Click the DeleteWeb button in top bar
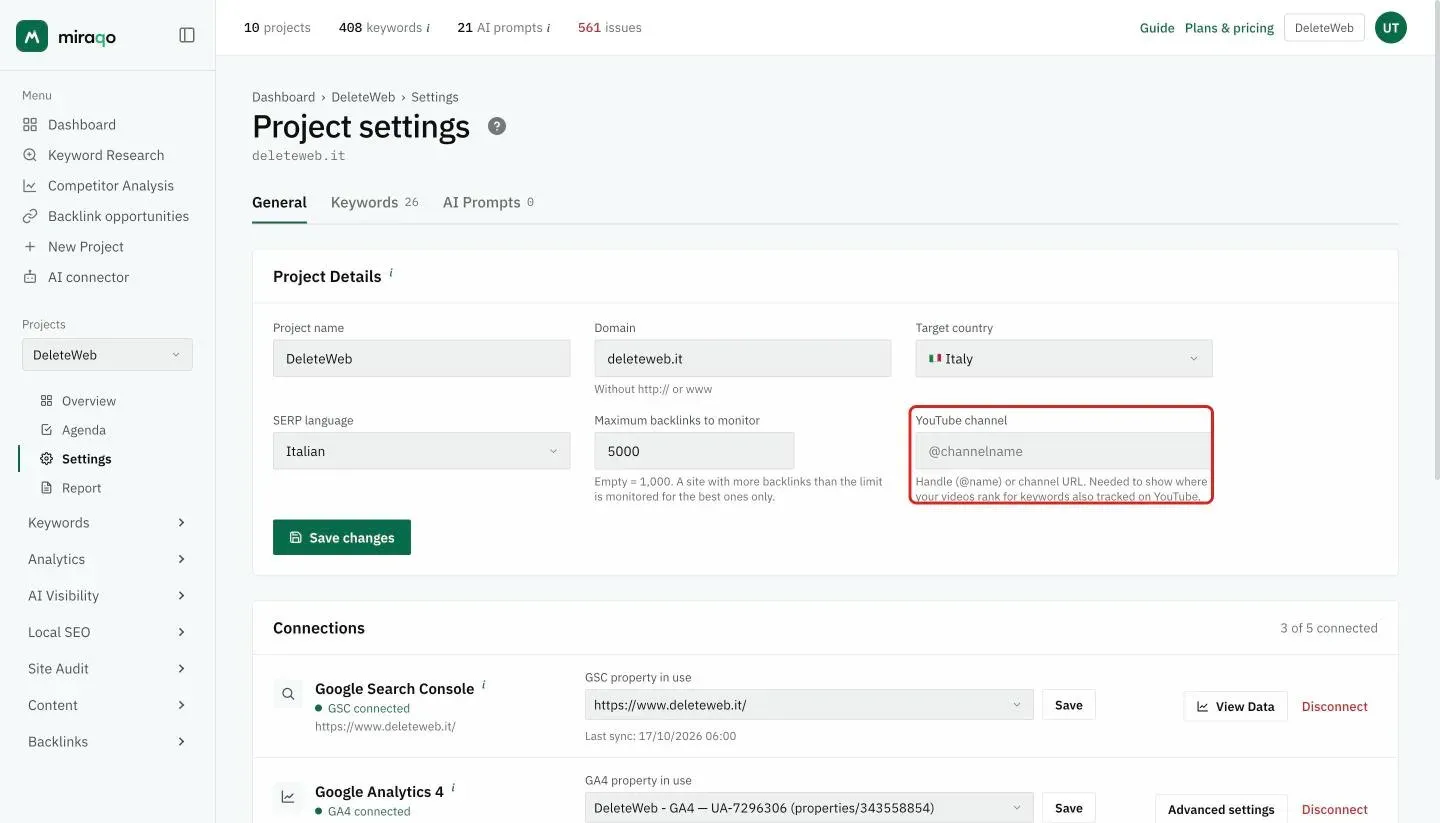Image resolution: width=1440 pixels, height=823 pixels. 1324,28
